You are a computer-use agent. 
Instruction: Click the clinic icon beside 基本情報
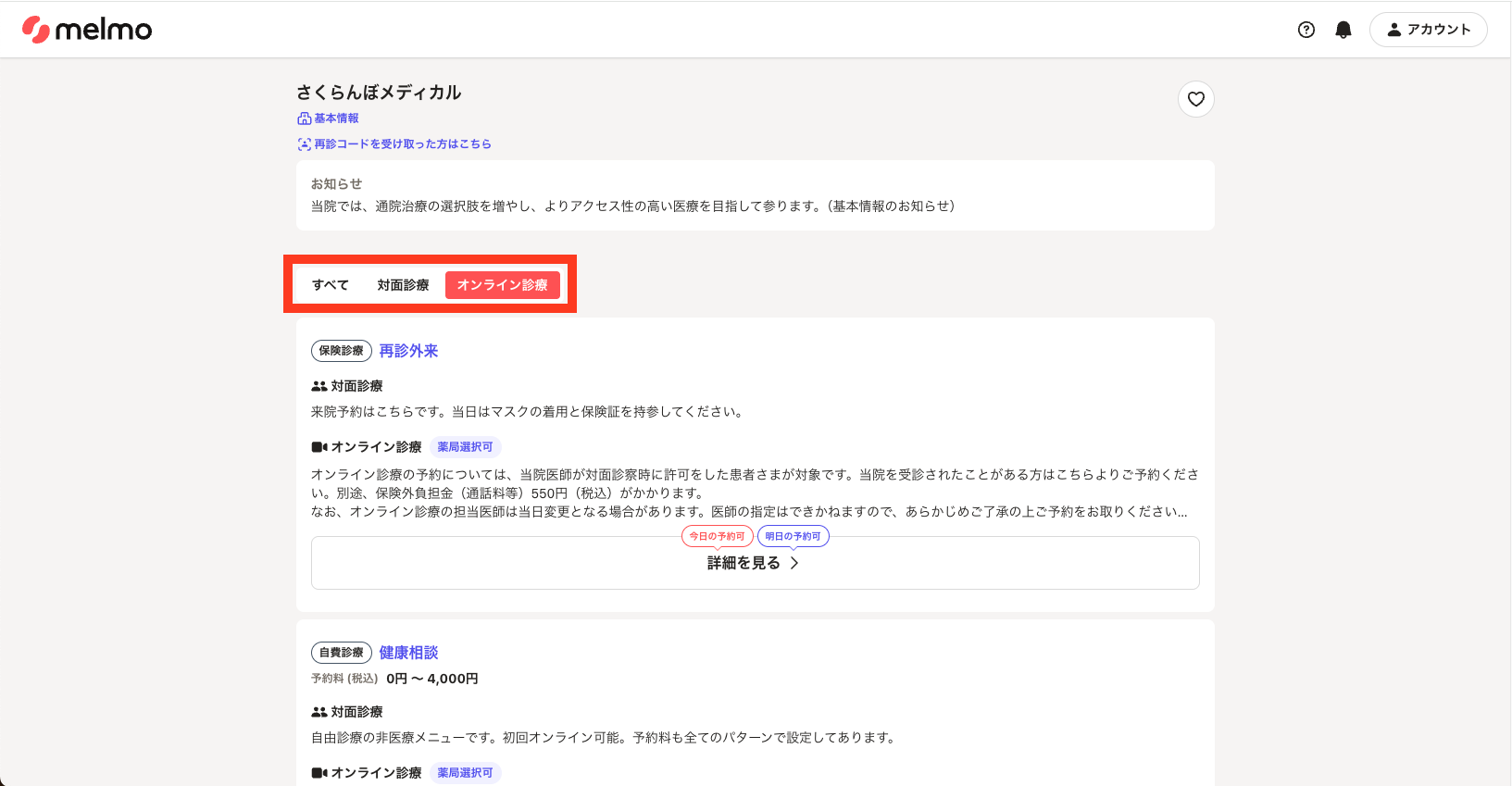point(304,119)
